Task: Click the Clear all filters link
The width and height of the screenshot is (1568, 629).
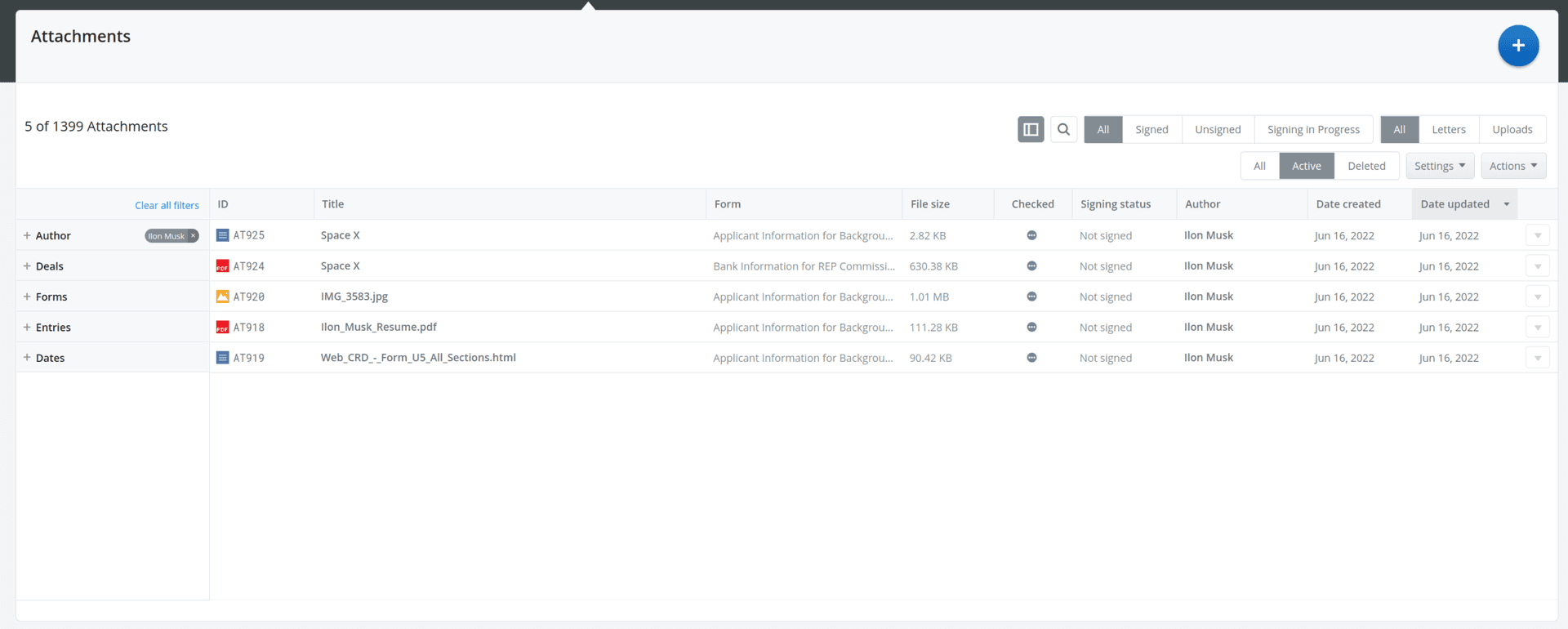Action: (167, 206)
